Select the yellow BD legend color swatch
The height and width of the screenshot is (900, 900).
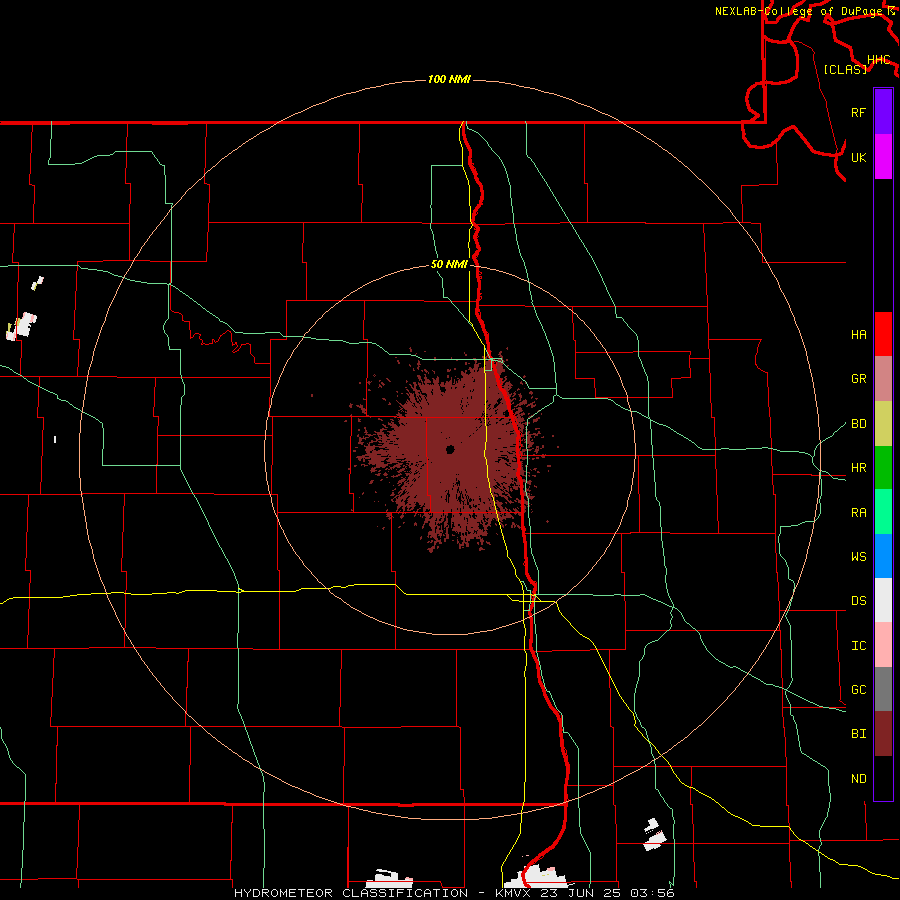click(x=883, y=424)
